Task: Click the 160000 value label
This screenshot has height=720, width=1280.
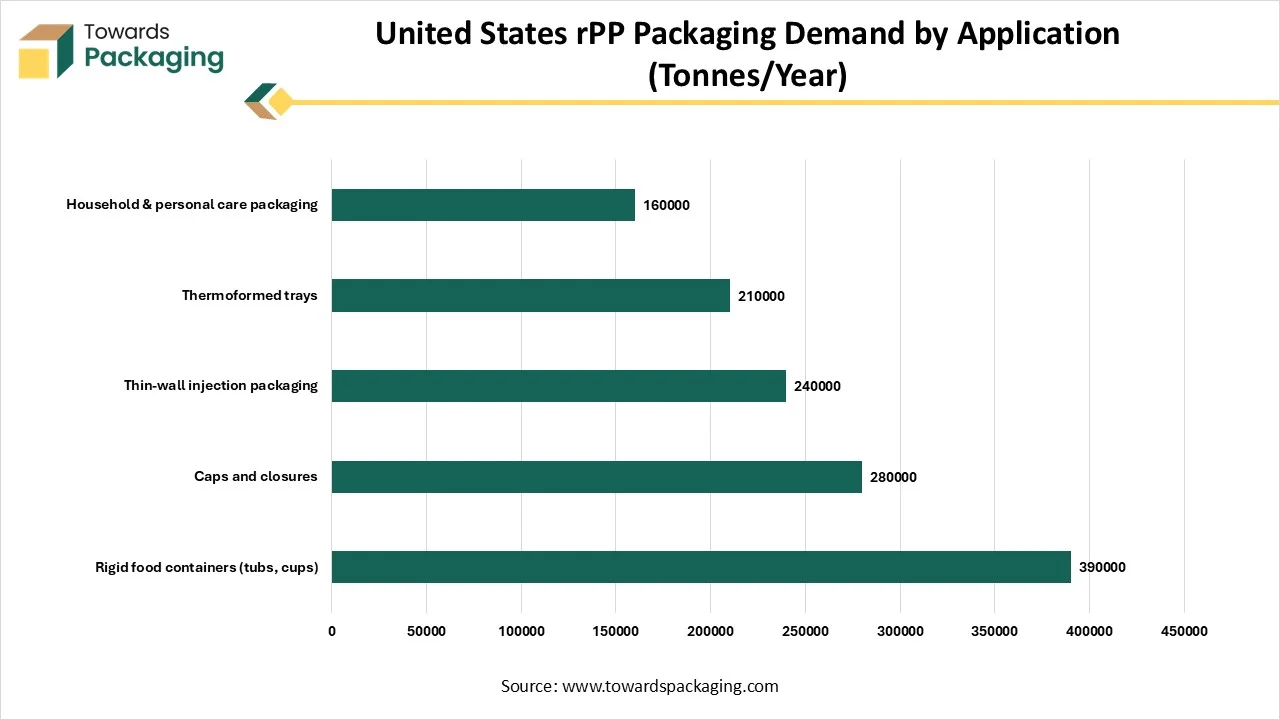Action: pyautogui.click(x=666, y=205)
